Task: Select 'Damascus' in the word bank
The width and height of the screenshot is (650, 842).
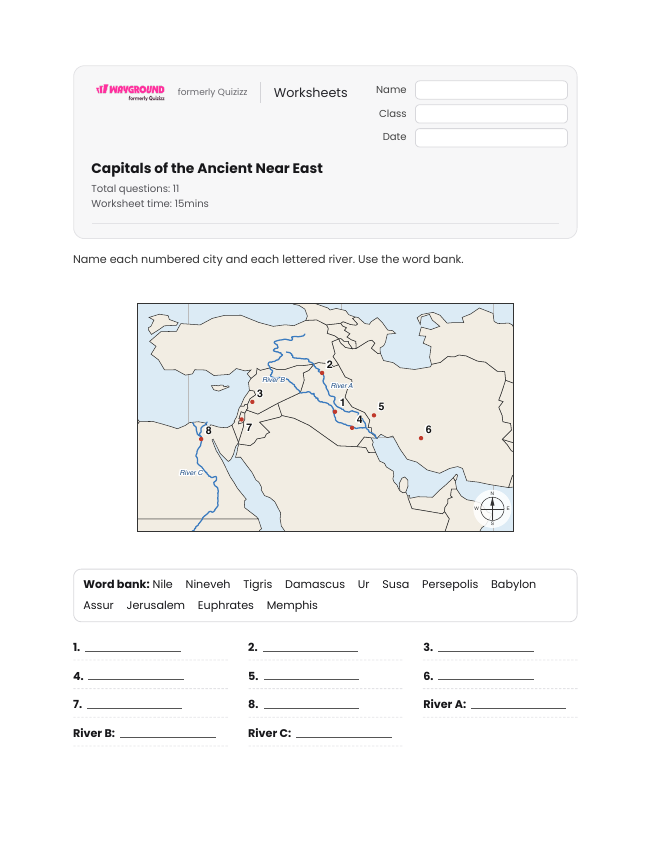Action: 315,584
